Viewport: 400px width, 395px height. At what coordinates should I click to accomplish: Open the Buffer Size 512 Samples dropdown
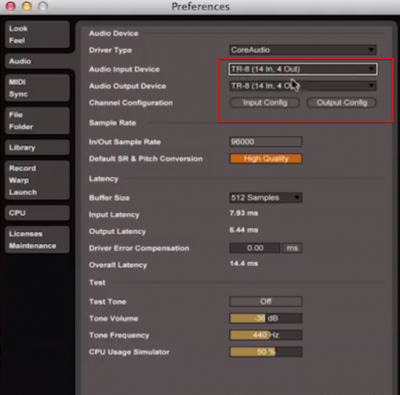click(266, 198)
